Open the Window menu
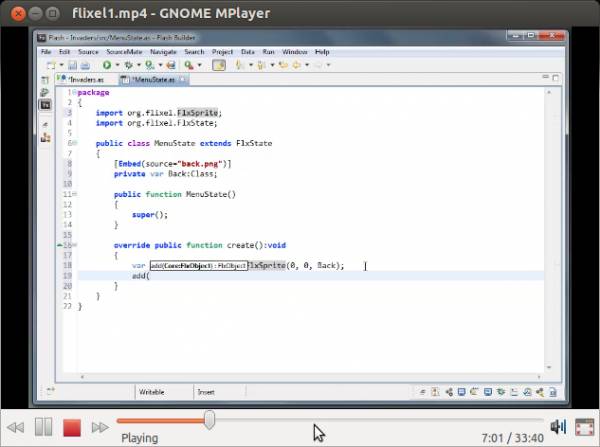Image resolution: width=600 pixels, height=447 pixels. pyautogui.click(x=295, y=52)
